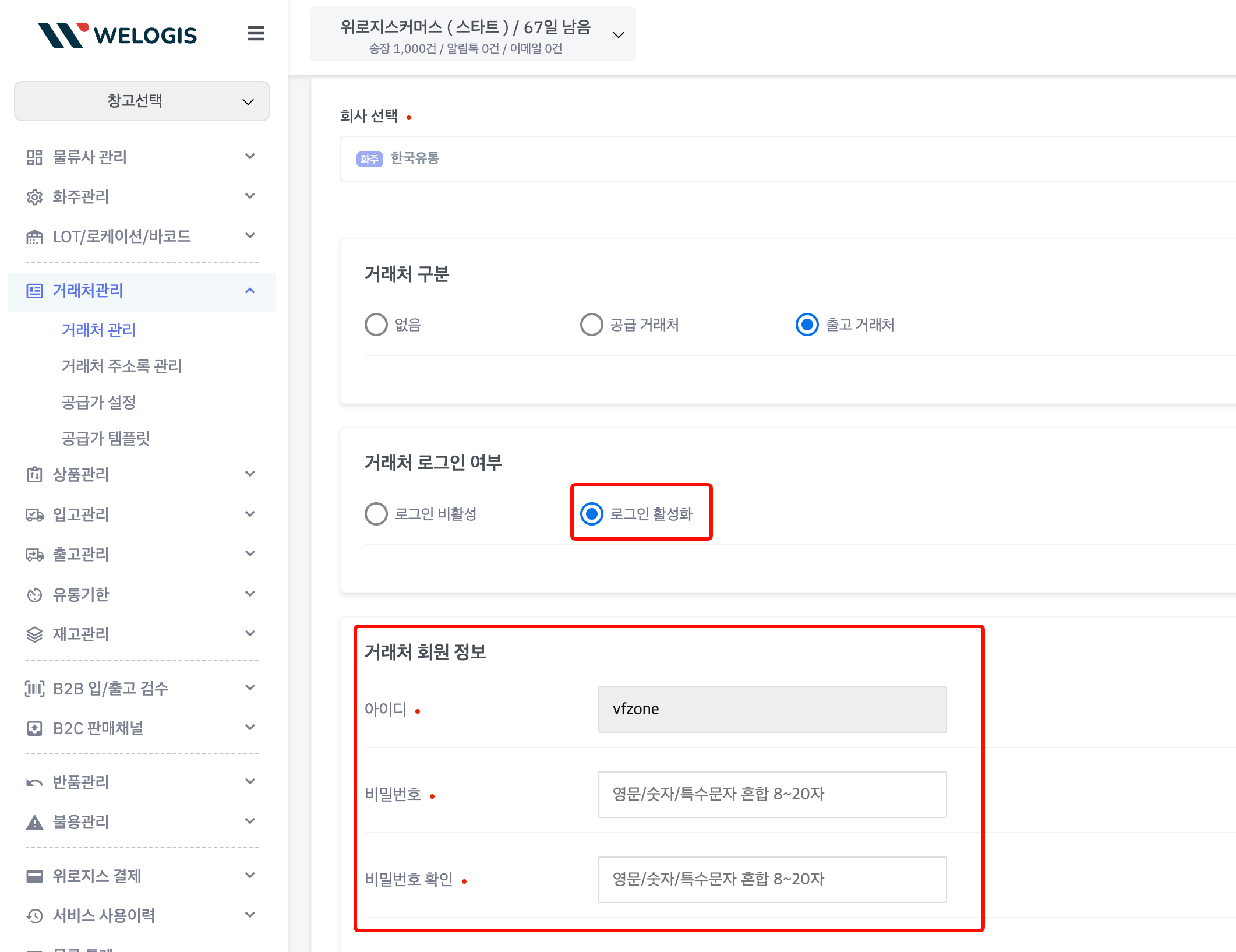Go to 공급가 템플릿 link
This screenshot has width=1236, height=952.
coord(105,438)
